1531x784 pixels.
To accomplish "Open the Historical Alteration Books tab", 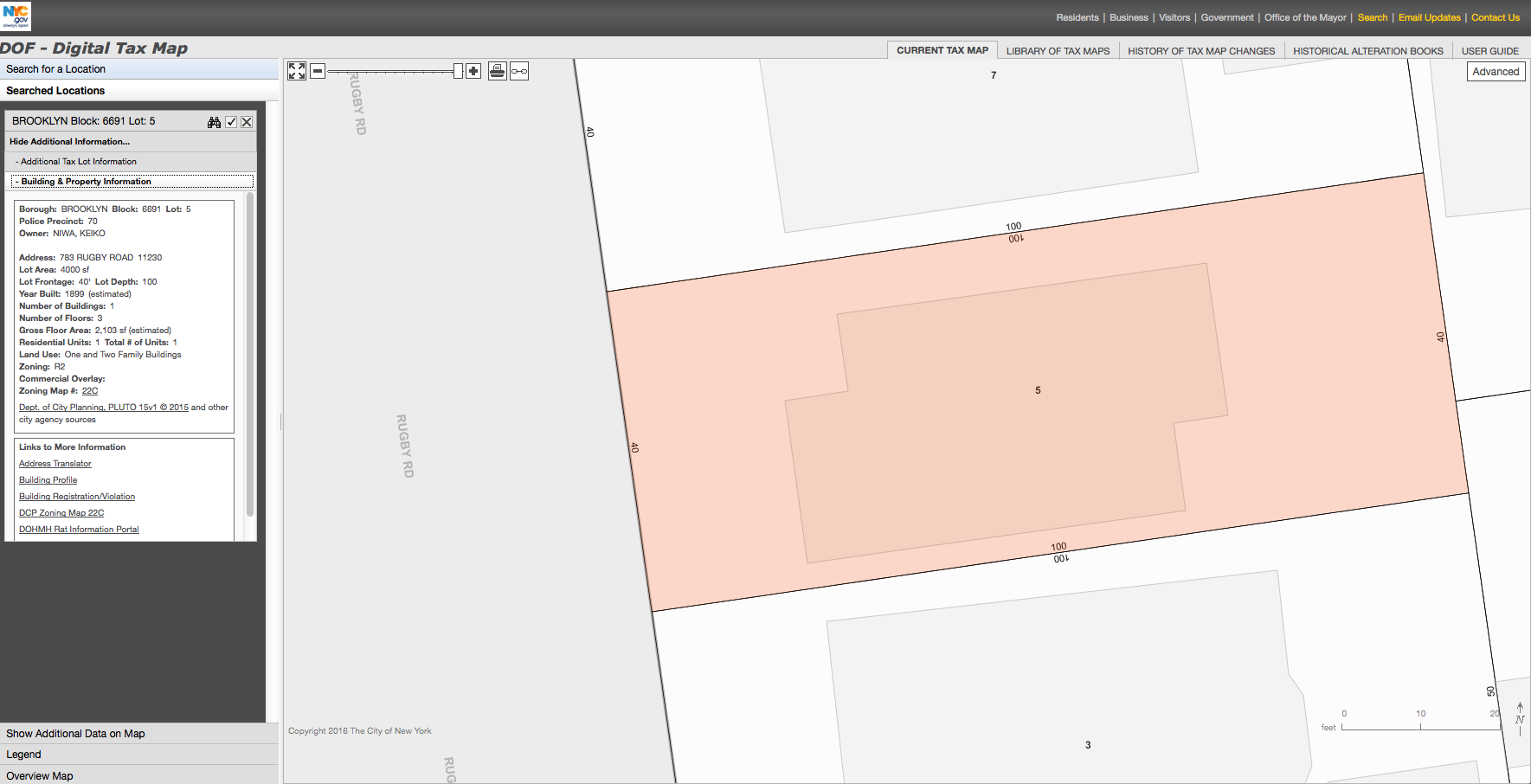I will 1367,51.
